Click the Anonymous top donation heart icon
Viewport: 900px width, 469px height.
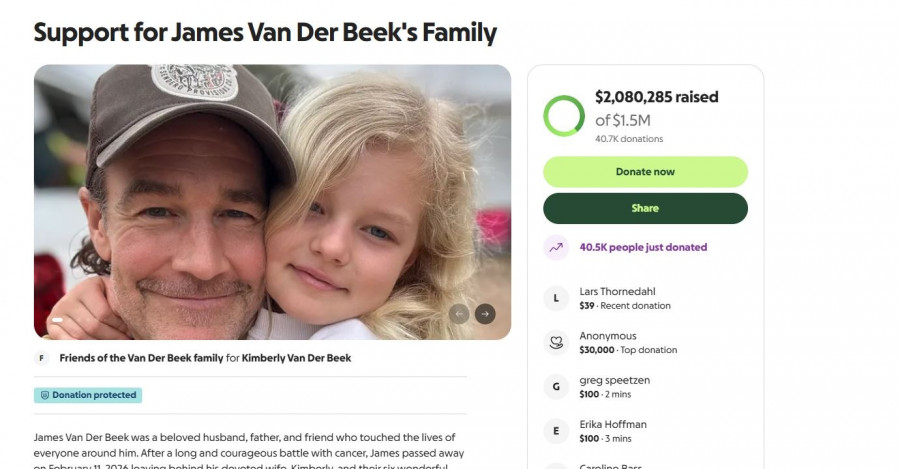pyautogui.click(x=556, y=342)
